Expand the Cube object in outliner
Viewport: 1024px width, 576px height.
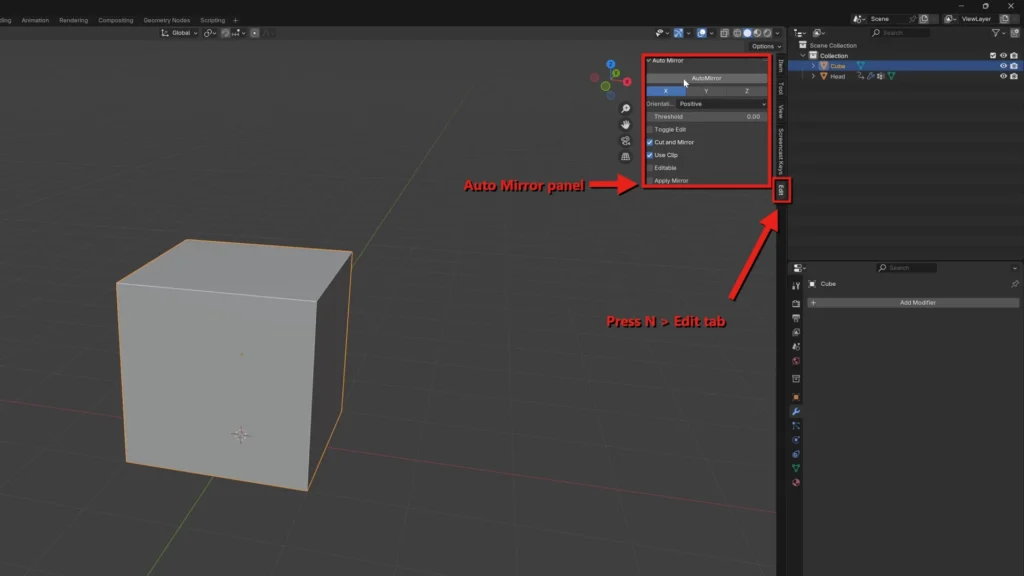pos(813,66)
